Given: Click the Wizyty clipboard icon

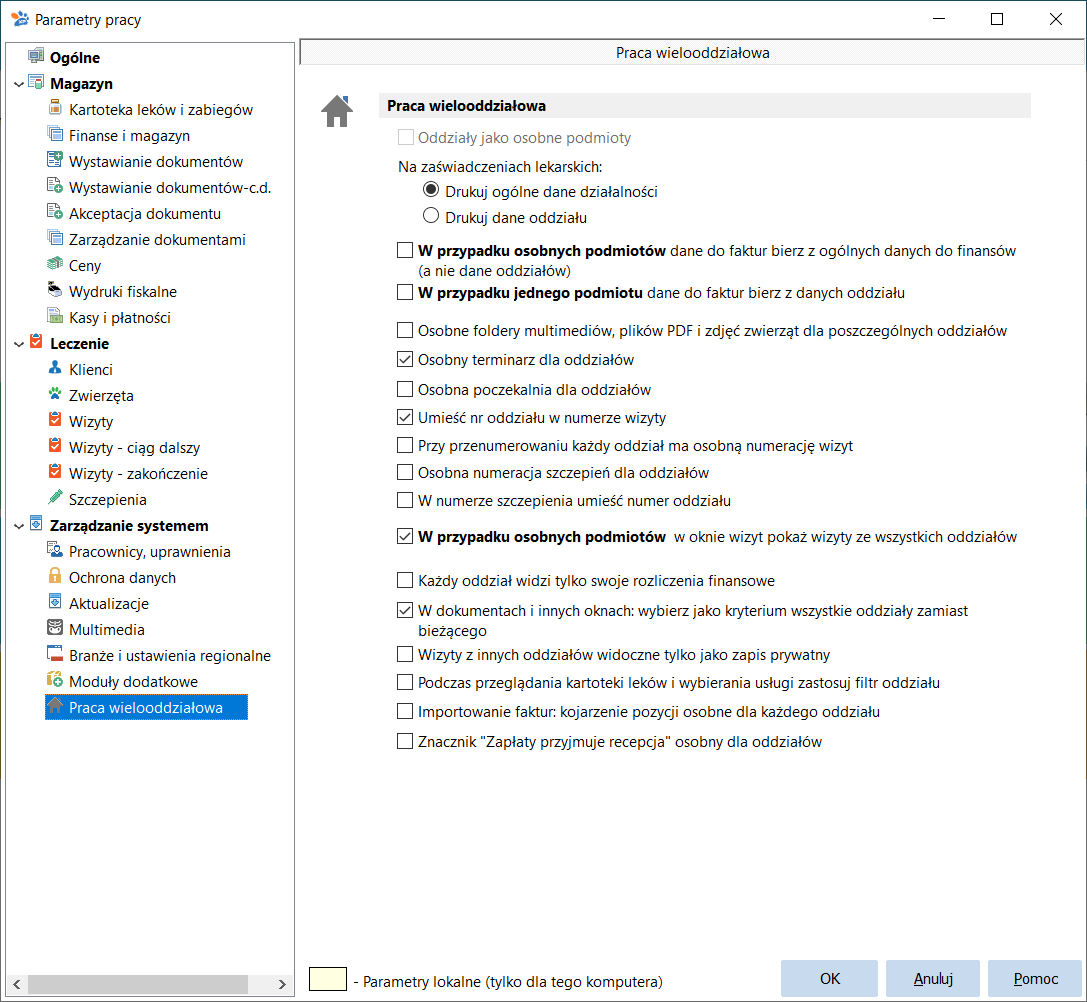Looking at the screenshot, I should 55,420.
